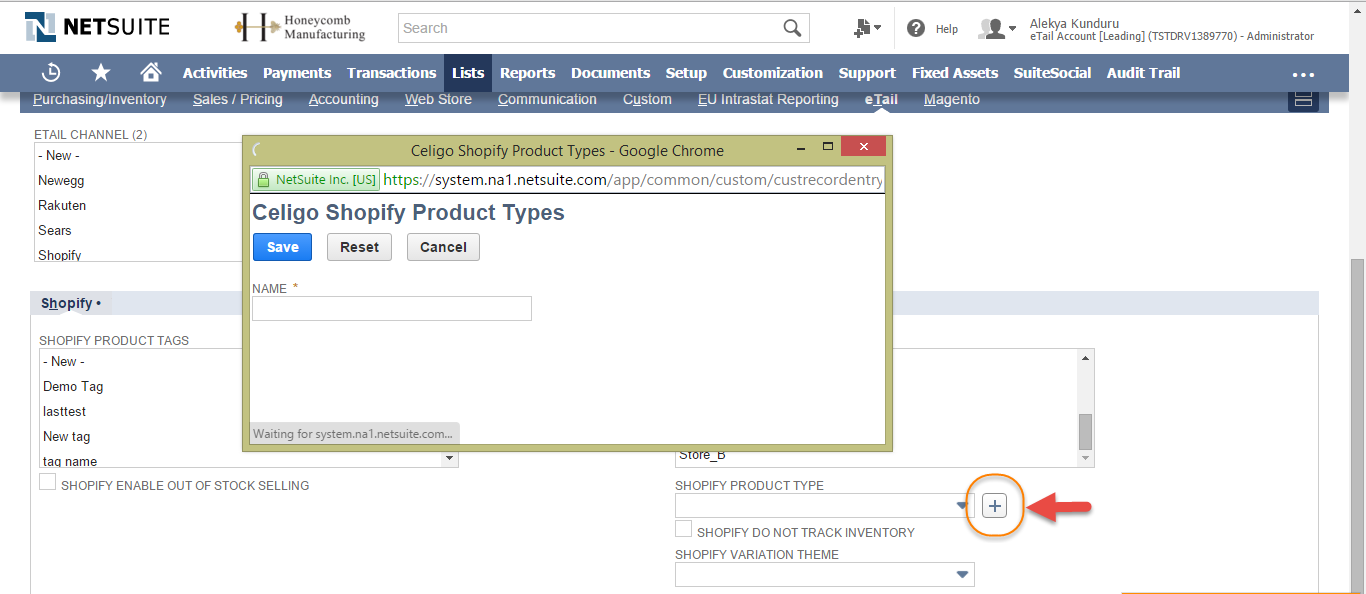This screenshot has width=1366, height=594.
Task: Click Reset in the Celigo Shopify Product Types popup
Action: [x=360, y=247]
